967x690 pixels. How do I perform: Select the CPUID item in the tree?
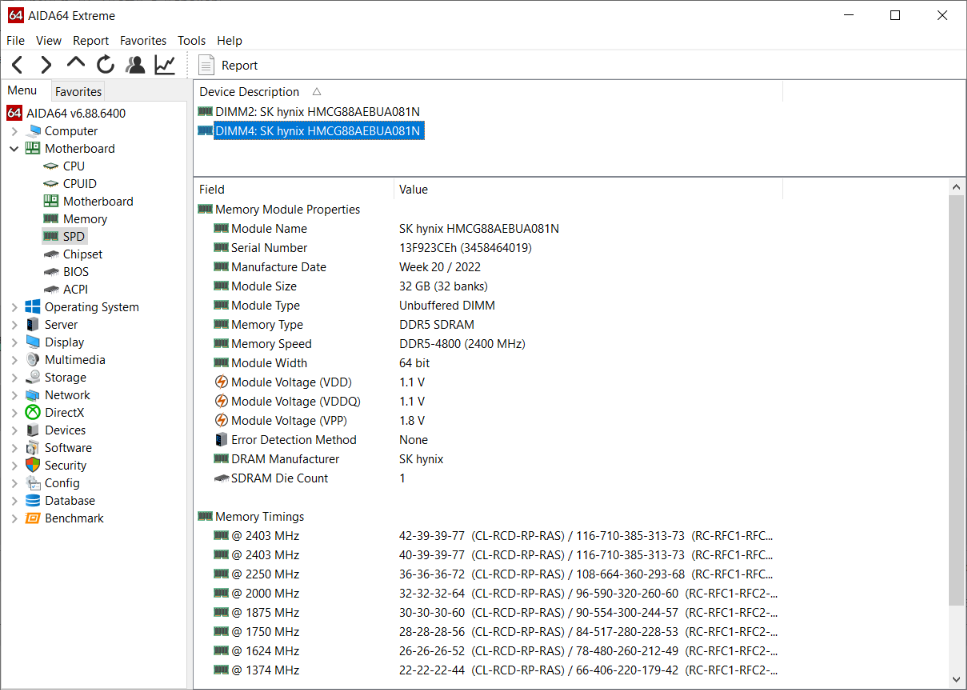79,184
